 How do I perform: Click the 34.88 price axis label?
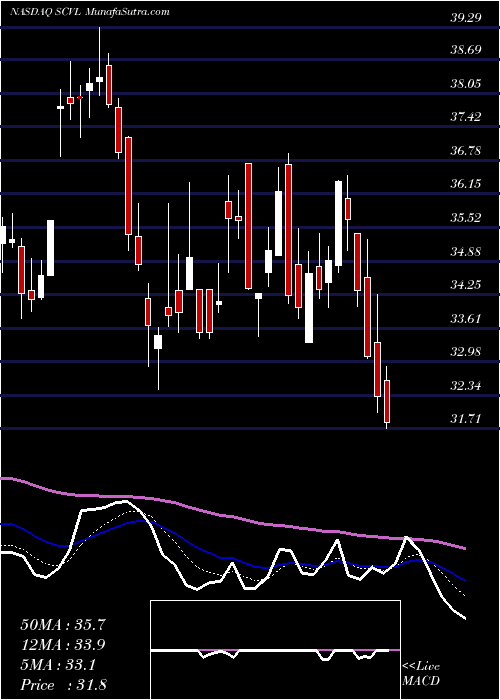[466, 251]
